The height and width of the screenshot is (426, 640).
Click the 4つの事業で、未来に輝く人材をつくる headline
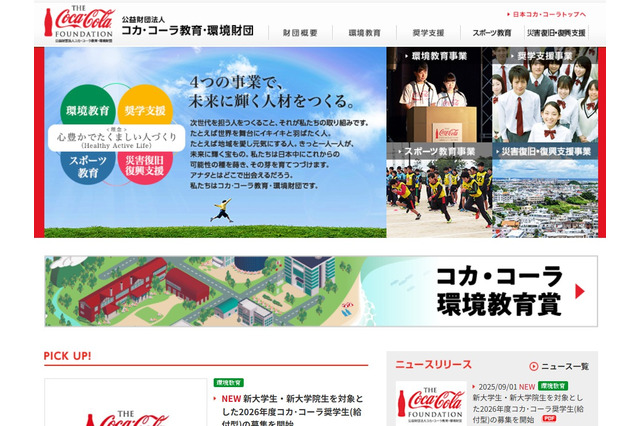(271, 92)
